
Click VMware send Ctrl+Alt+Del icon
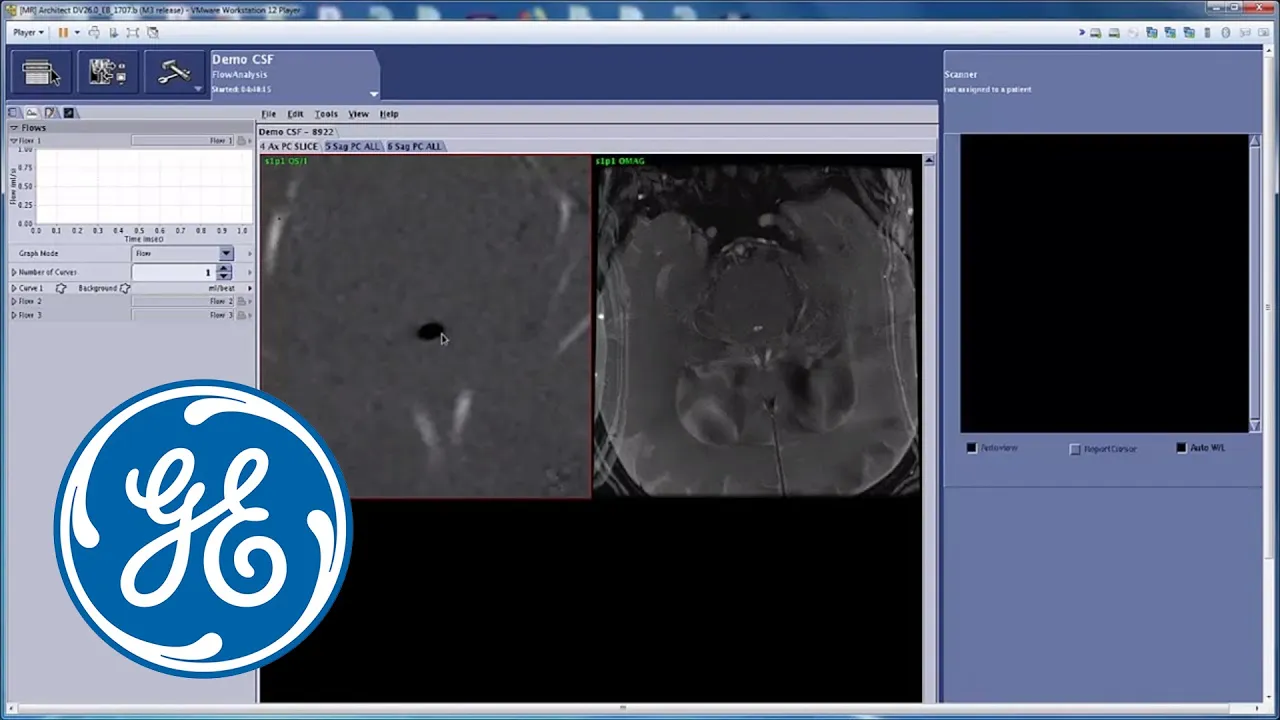(95, 33)
